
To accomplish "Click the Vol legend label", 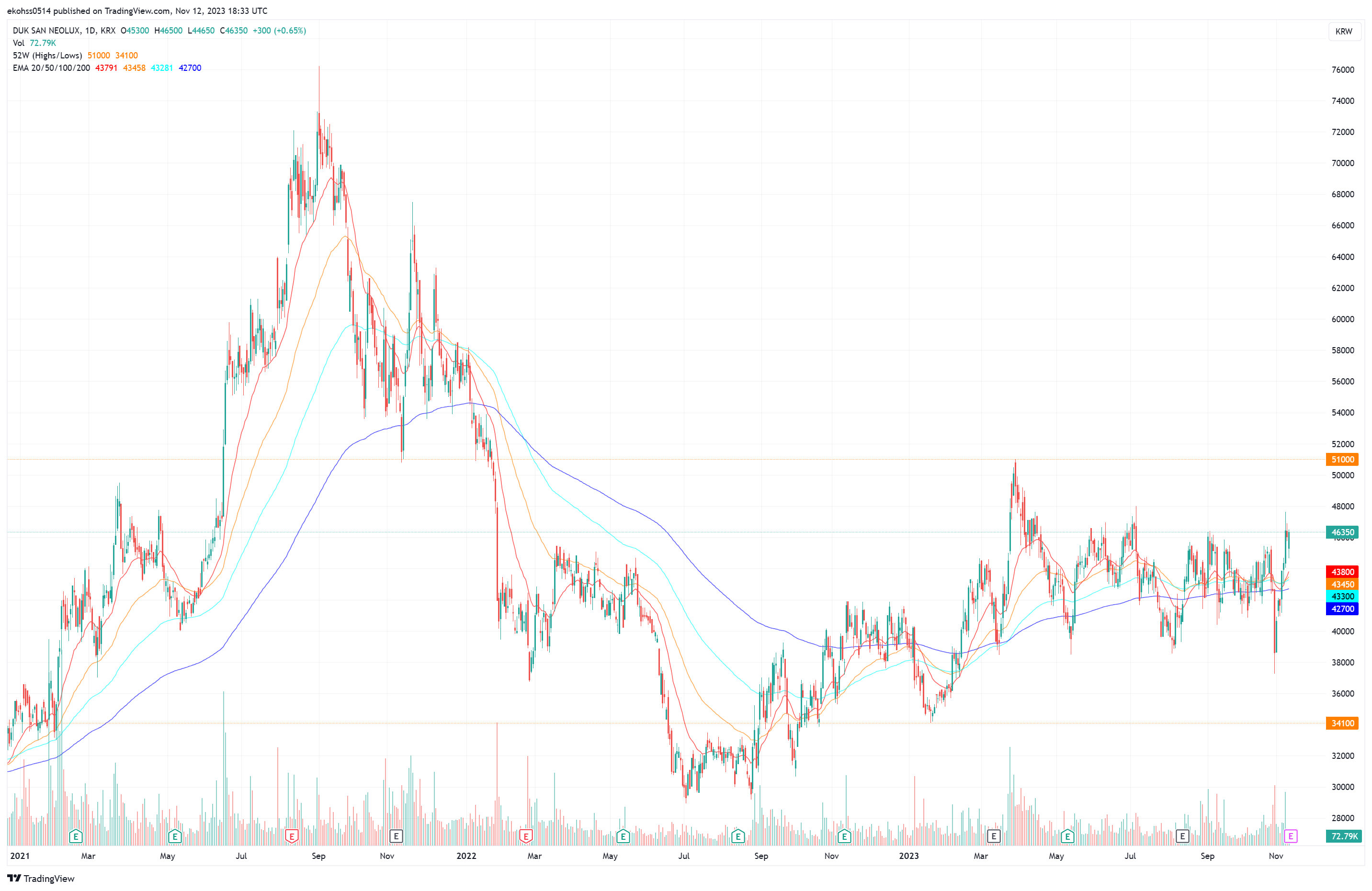I will (19, 43).
